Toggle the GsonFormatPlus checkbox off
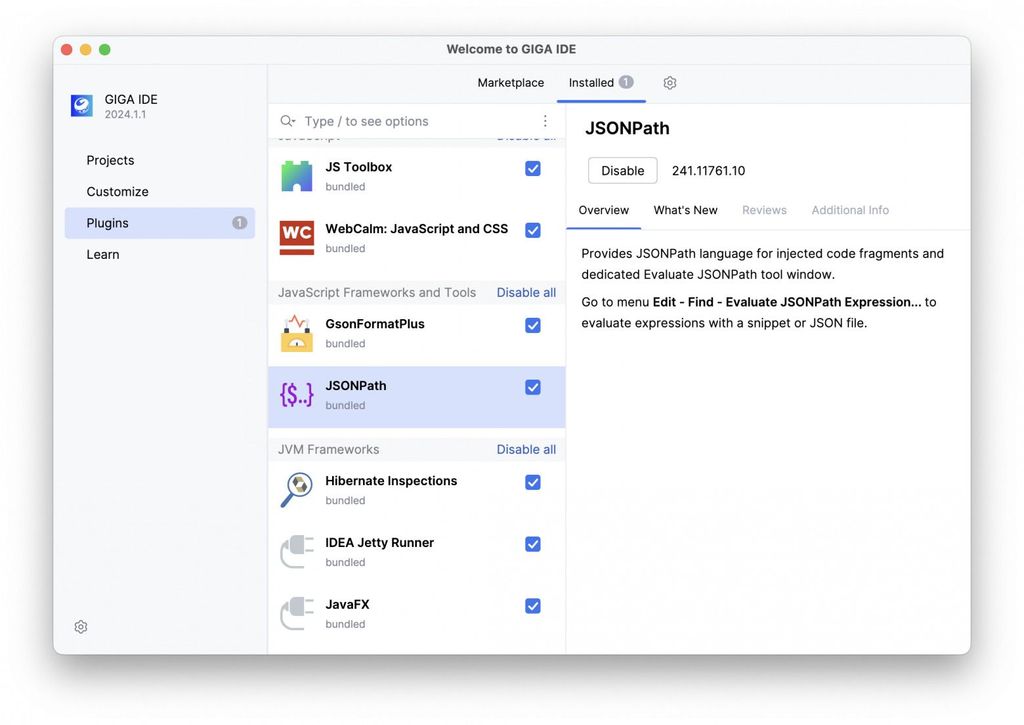 [533, 326]
